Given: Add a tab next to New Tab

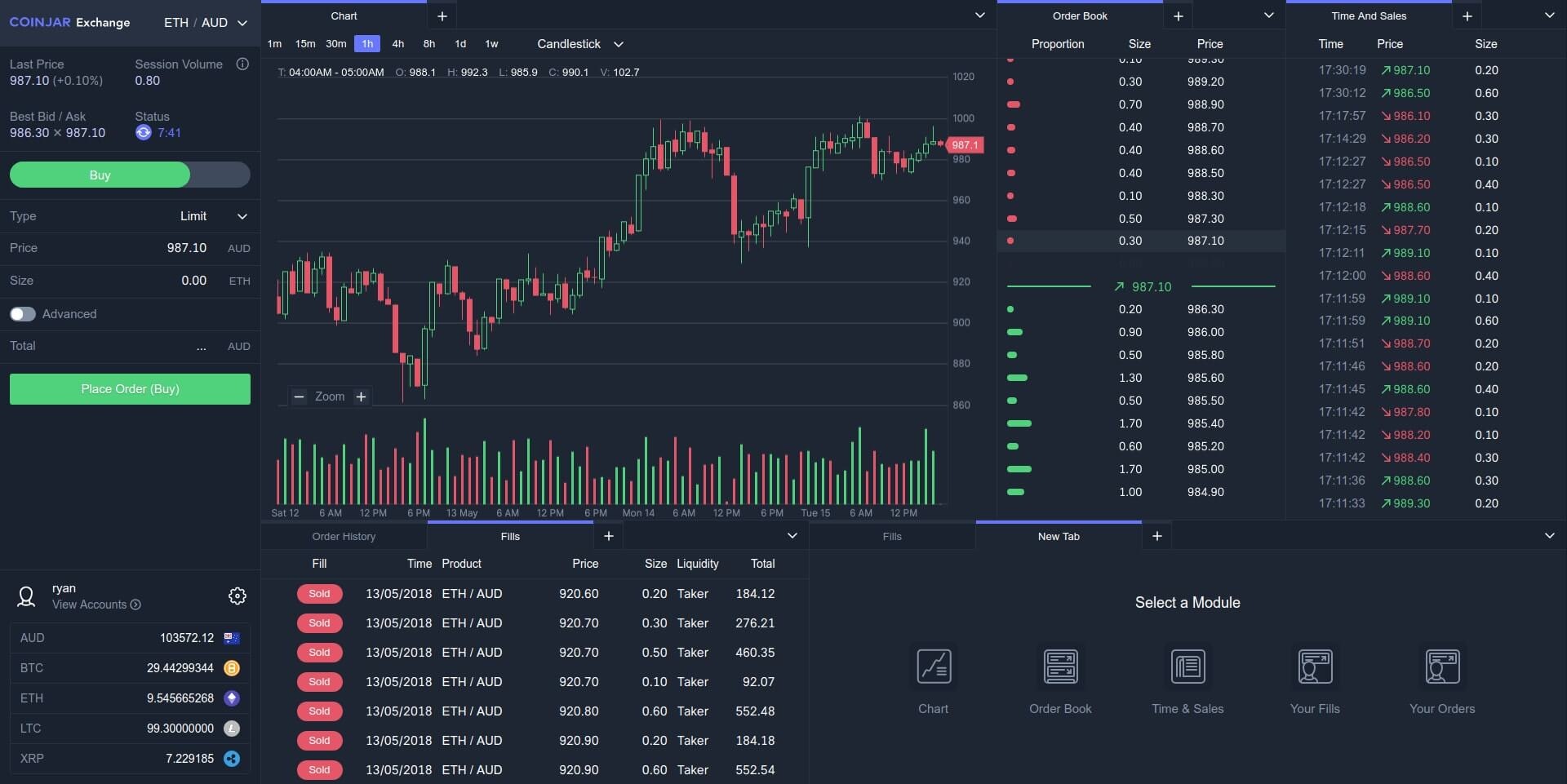Looking at the screenshot, I should coord(1156,536).
